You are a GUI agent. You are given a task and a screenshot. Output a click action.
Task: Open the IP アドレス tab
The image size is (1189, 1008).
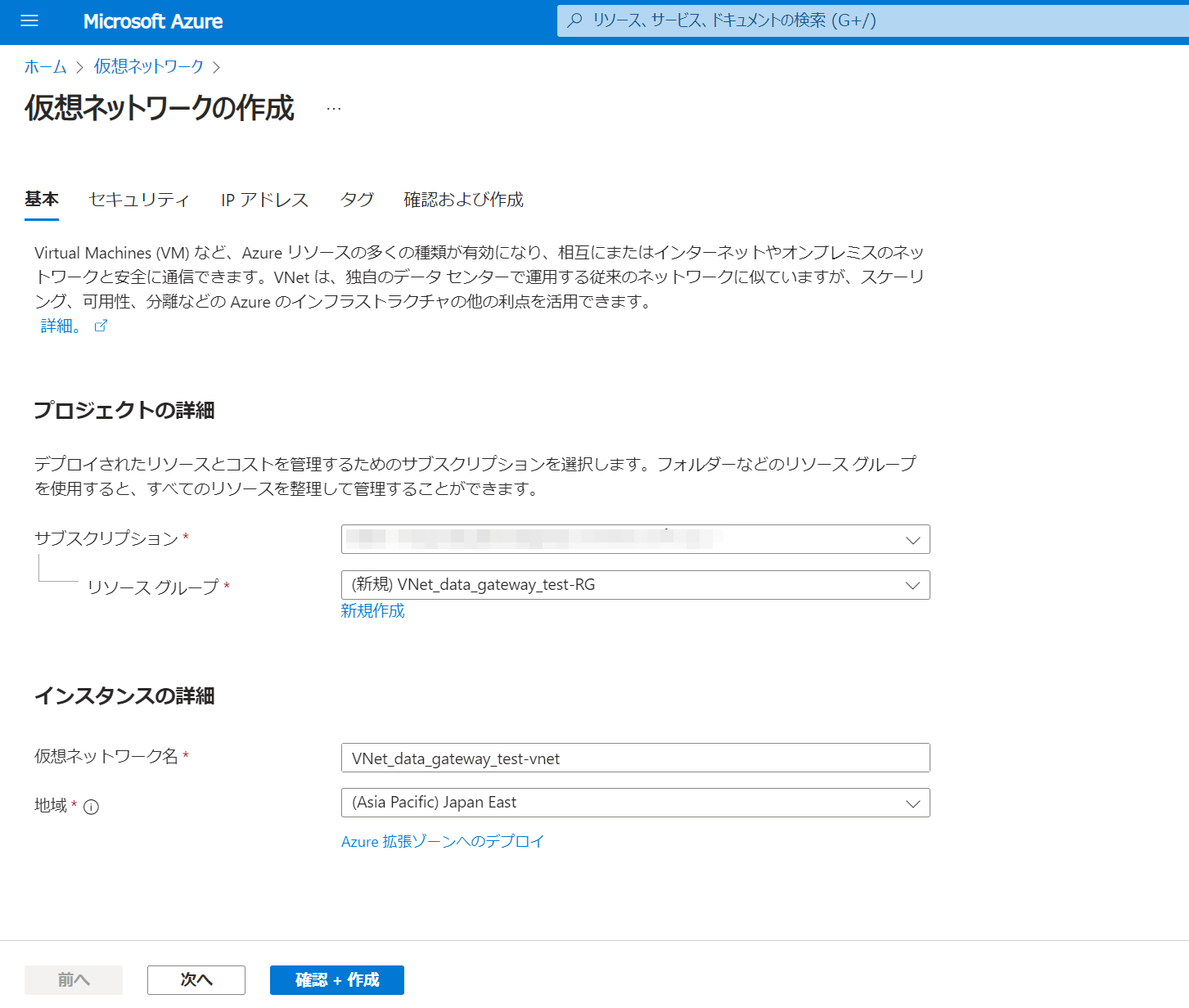click(263, 200)
